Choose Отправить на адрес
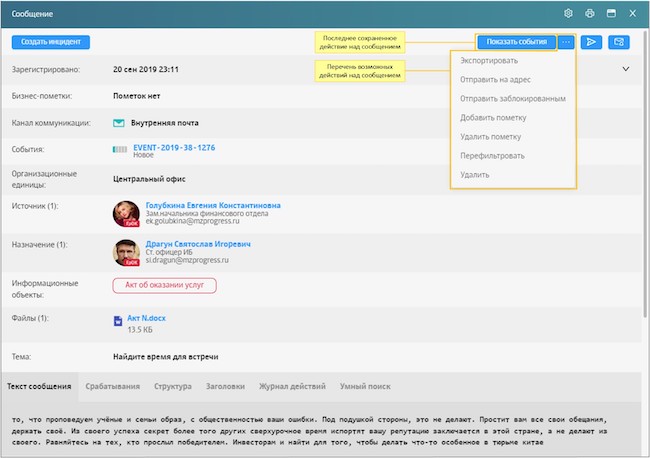This screenshot has width=650, height=458. (495, 80)
